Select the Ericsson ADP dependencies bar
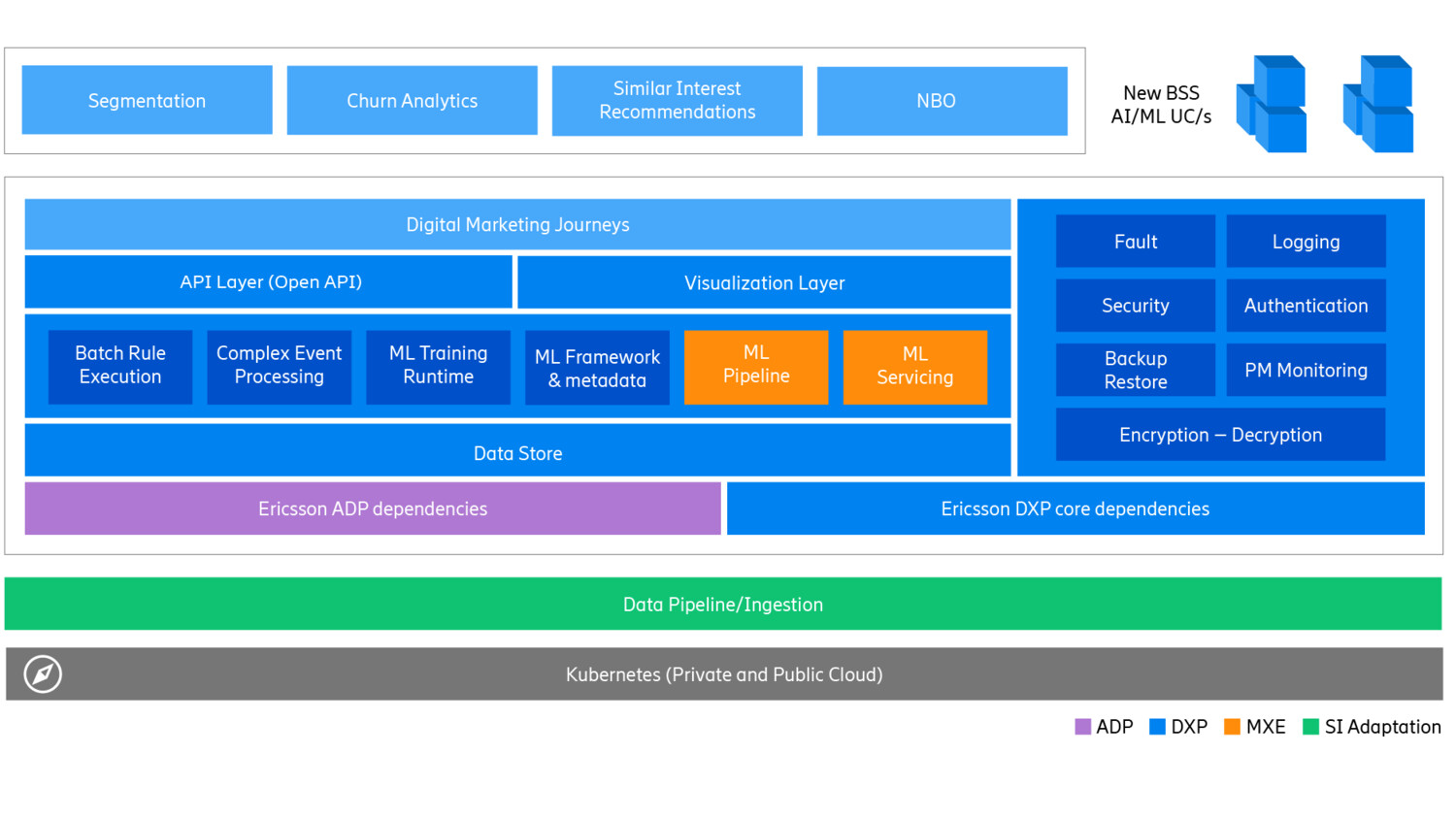Screen dimensions: 1456x819 pyautogui.click(x=373, y=508)
